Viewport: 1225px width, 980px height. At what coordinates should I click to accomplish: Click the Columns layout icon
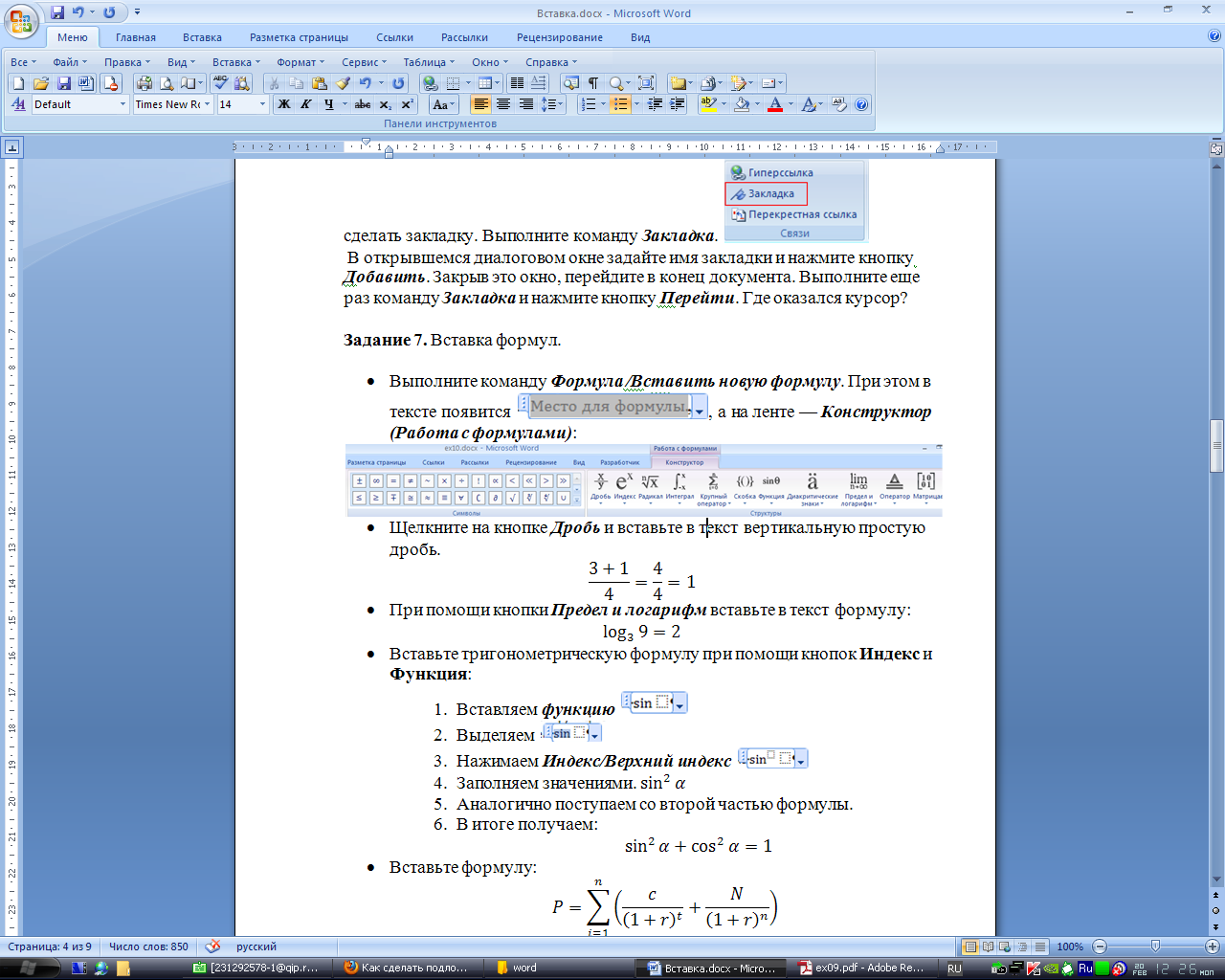click(x=517, y=83)
